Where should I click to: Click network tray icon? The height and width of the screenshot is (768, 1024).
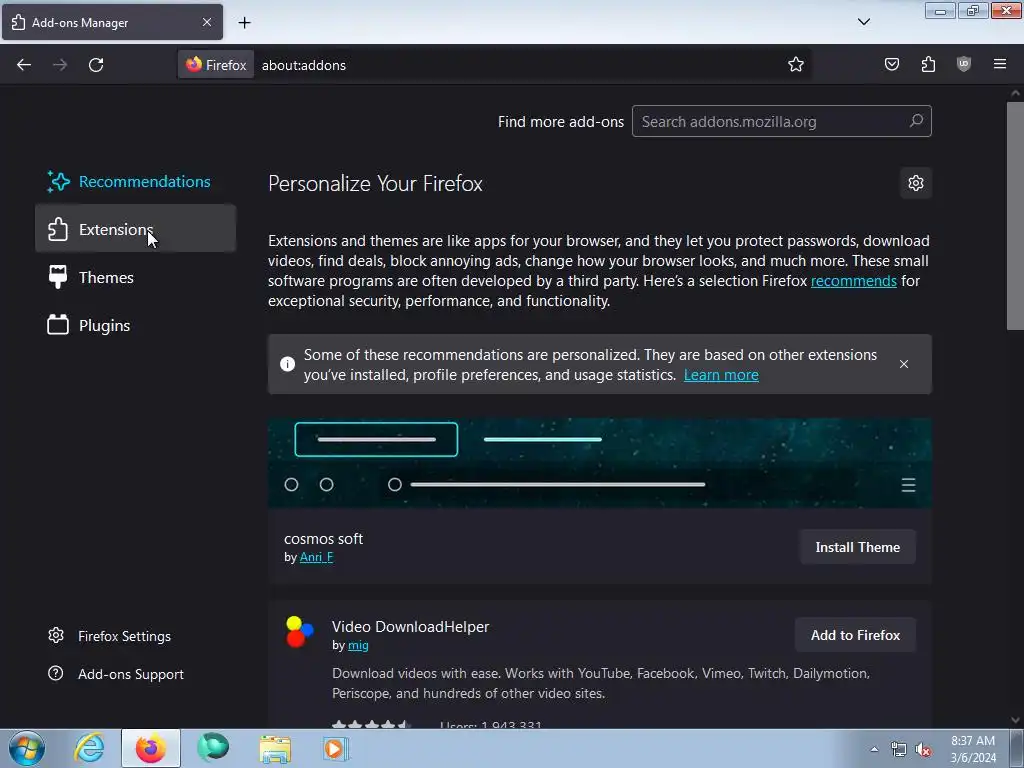(899, 750)
